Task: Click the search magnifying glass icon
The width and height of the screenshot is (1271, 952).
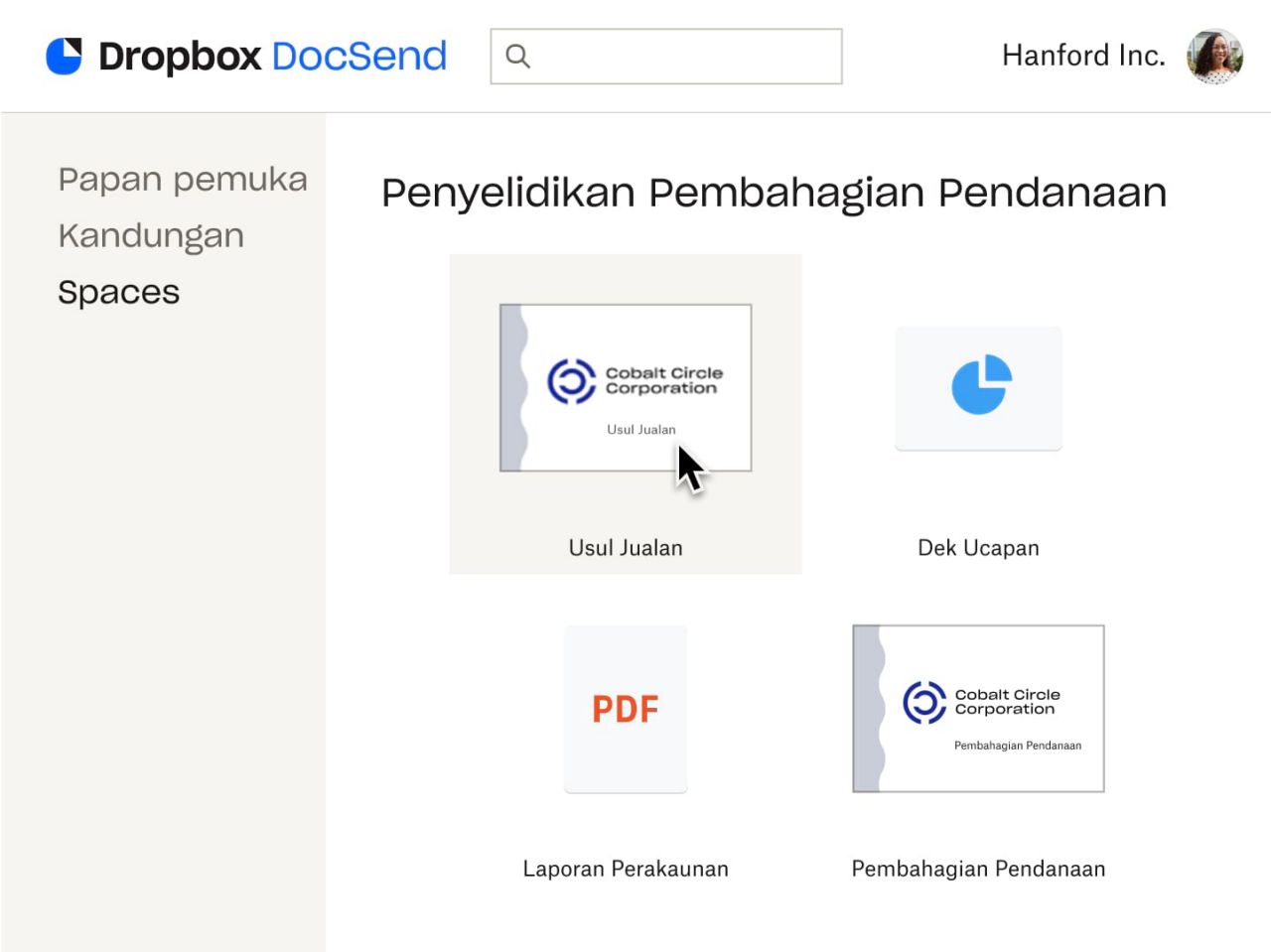Action: point(518,57)
